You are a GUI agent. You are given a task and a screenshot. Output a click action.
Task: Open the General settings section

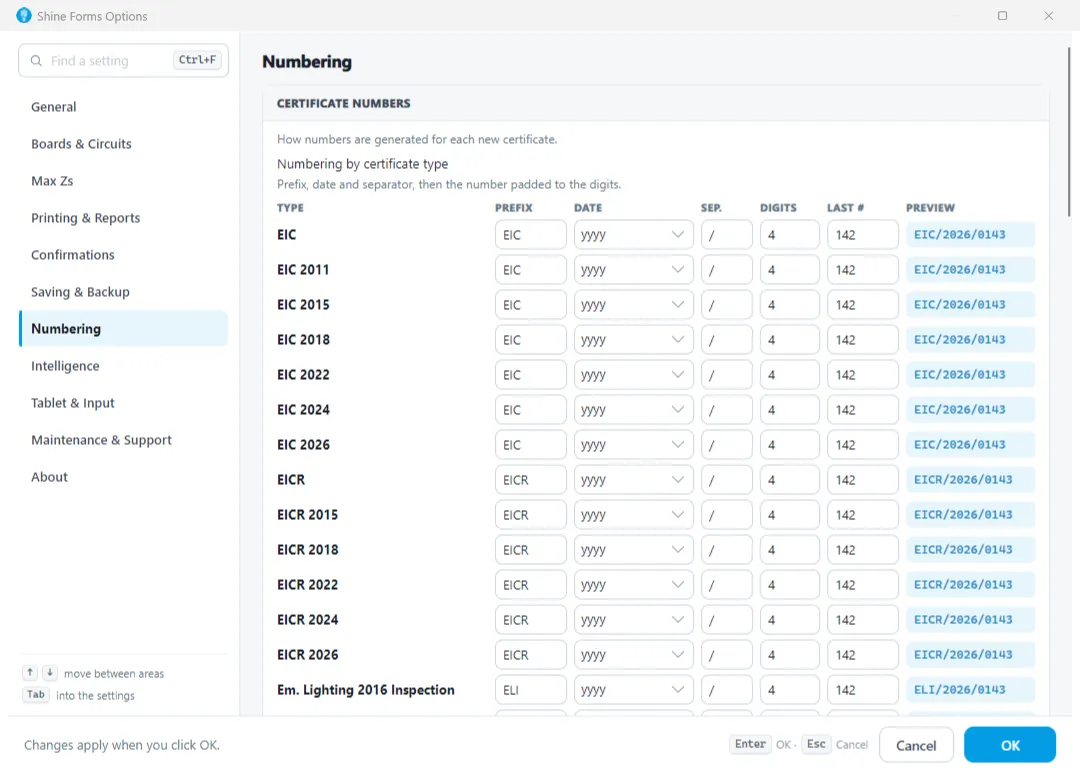[123, 107]
